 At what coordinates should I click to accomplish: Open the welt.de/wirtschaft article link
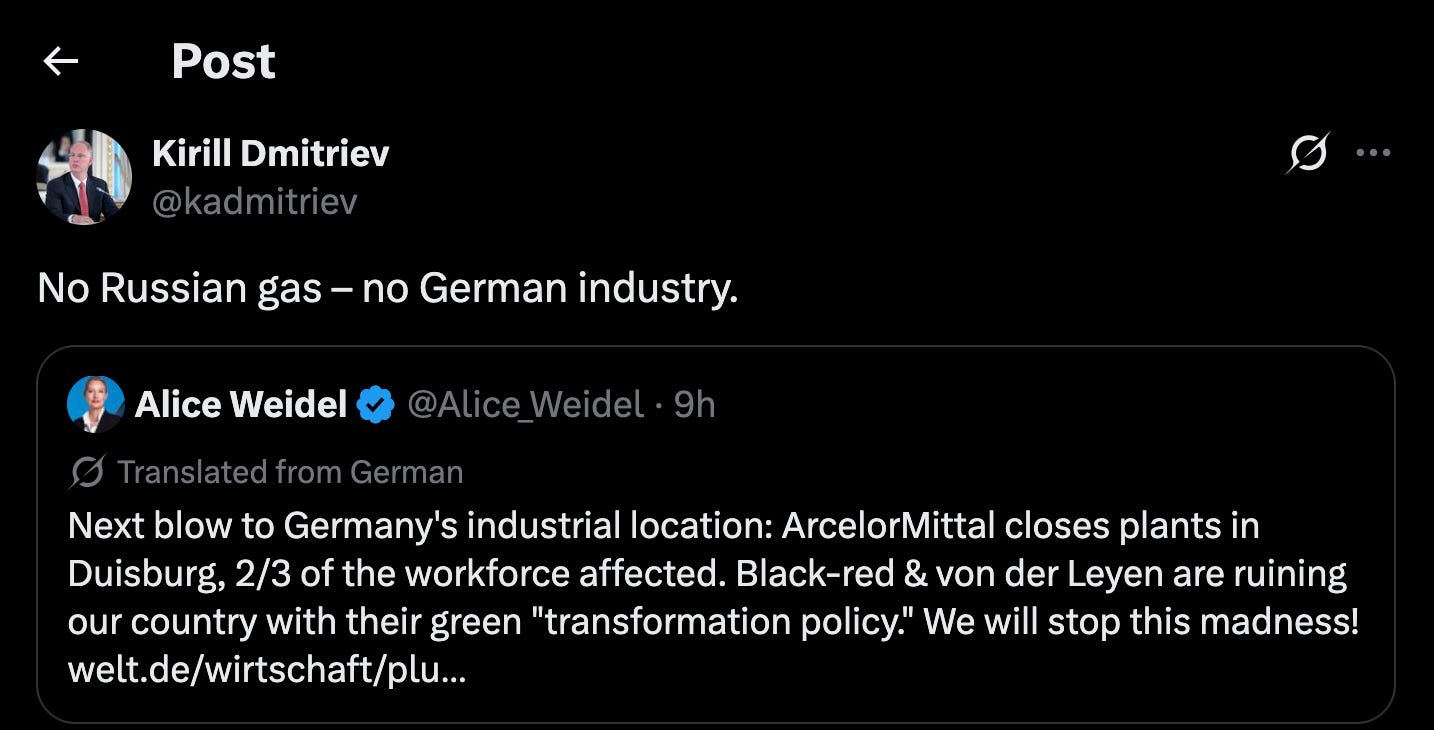(x=267, y=670)
